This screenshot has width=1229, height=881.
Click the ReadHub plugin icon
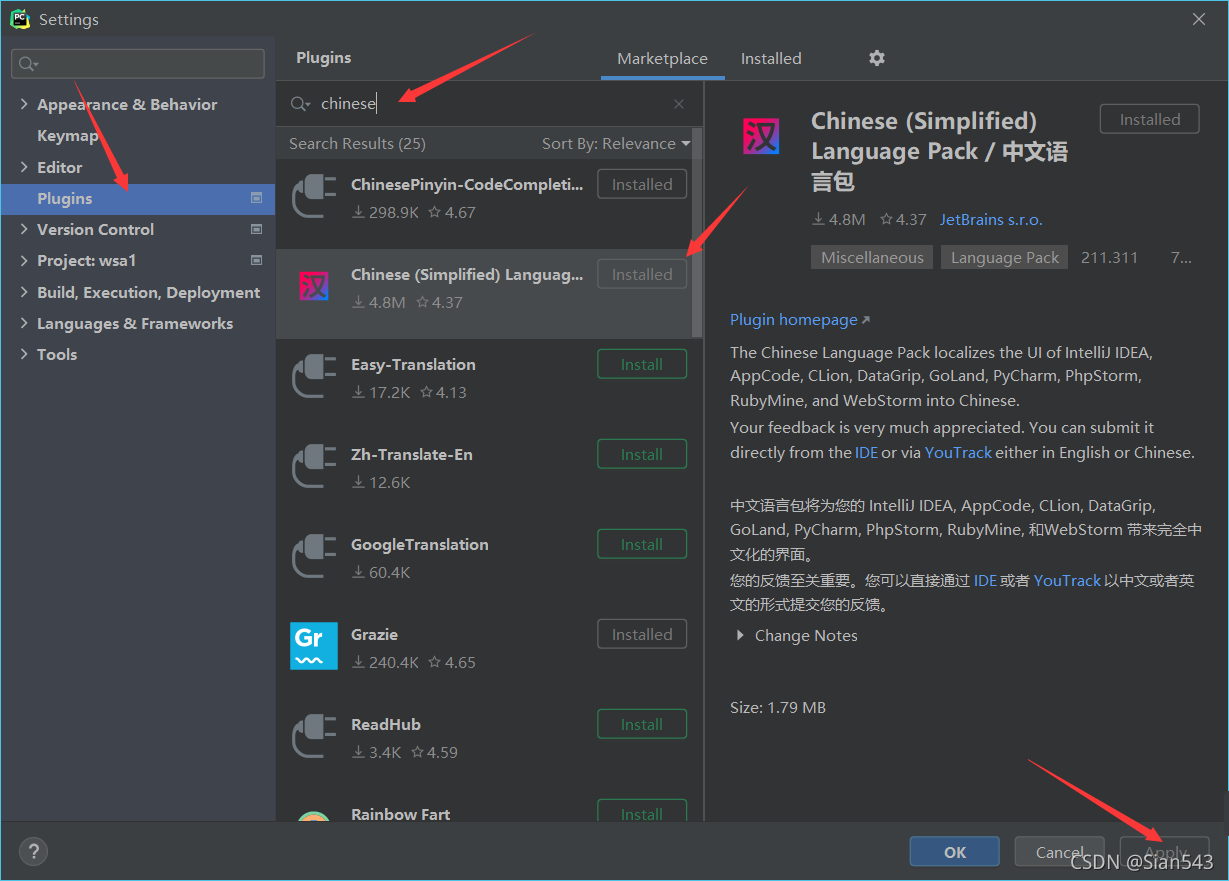click(x=314, y=735)
